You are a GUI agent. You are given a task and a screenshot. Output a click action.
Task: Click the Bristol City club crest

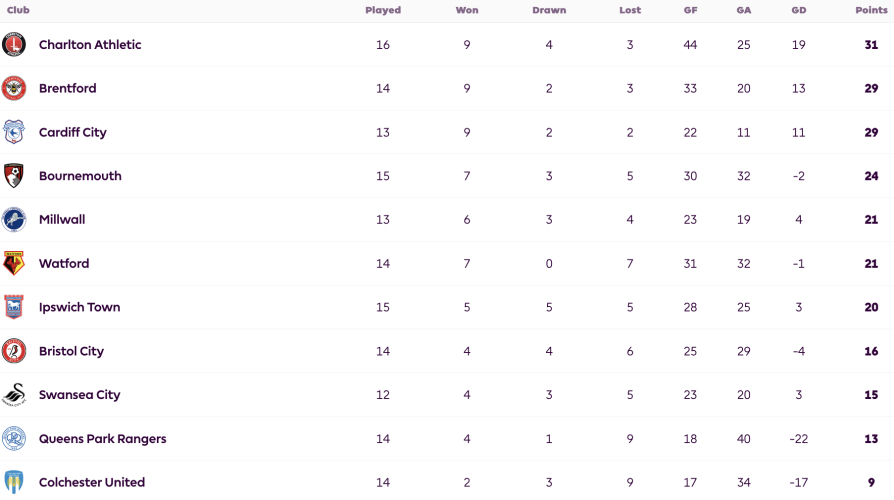coord(14,351)
